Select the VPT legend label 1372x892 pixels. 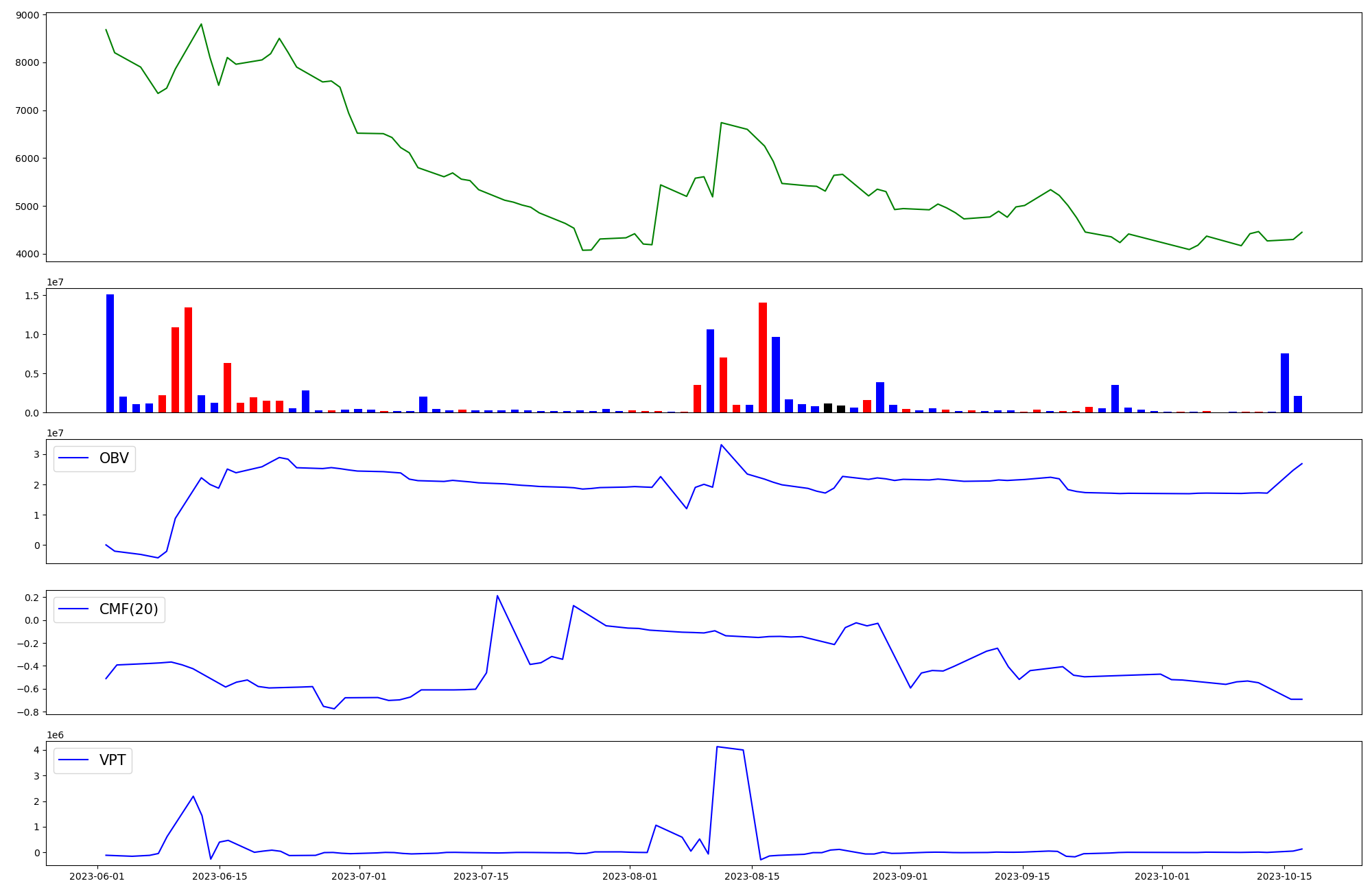click(113, 760)
